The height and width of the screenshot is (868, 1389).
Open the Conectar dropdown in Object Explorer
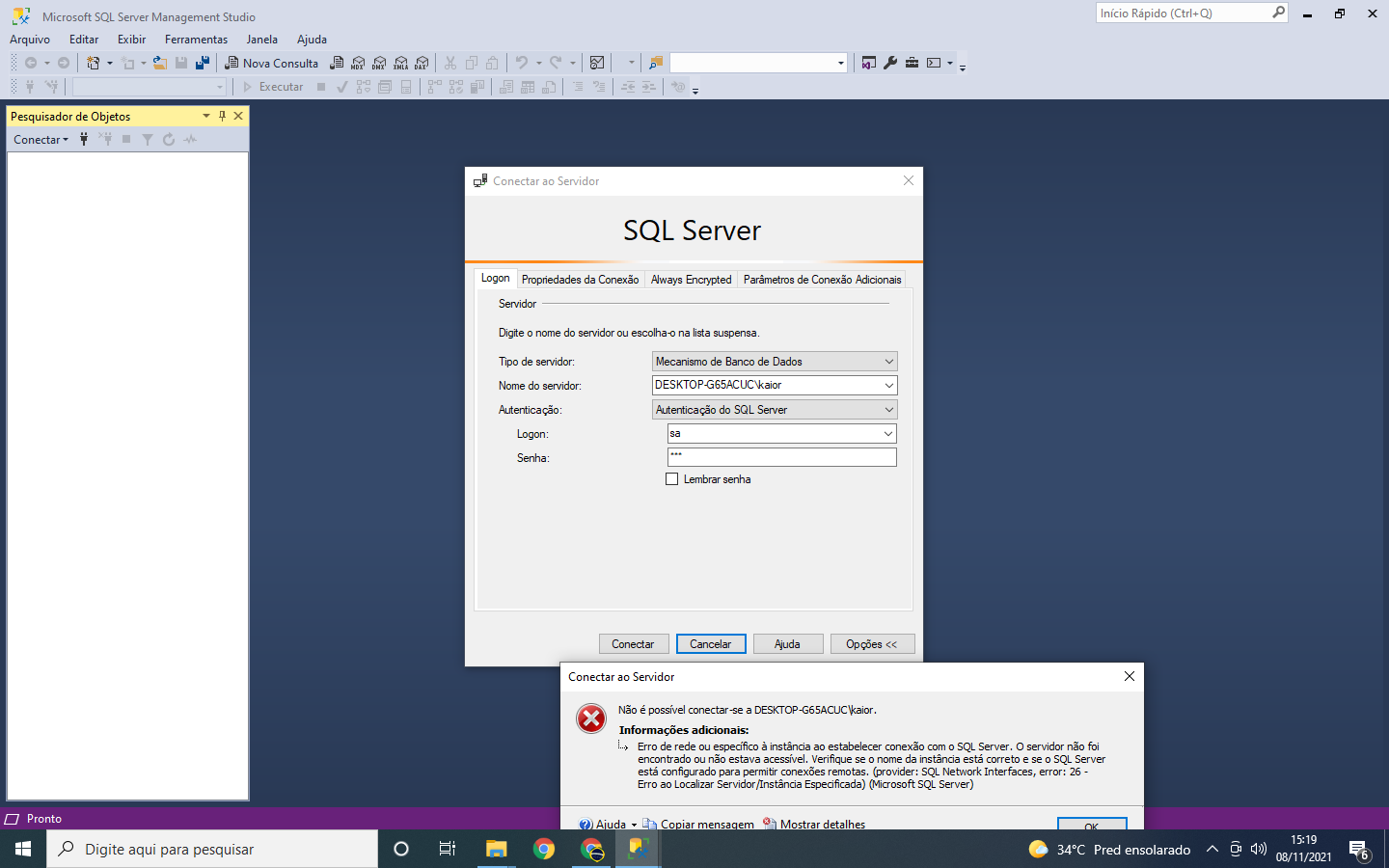pyautogui.click(x=41, y=140)
